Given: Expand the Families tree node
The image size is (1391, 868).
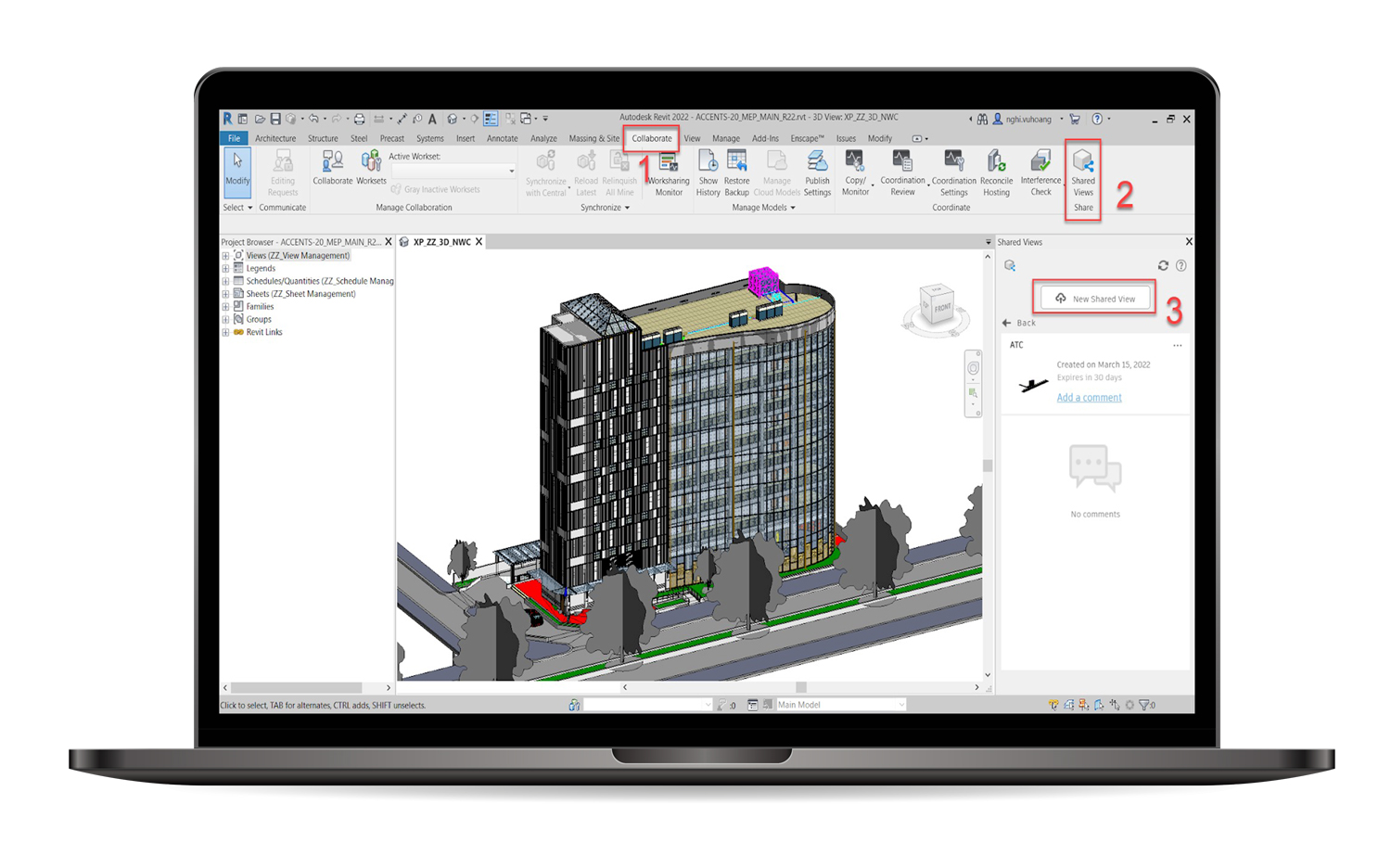Looking at the screenshot, I should (225, 306).
